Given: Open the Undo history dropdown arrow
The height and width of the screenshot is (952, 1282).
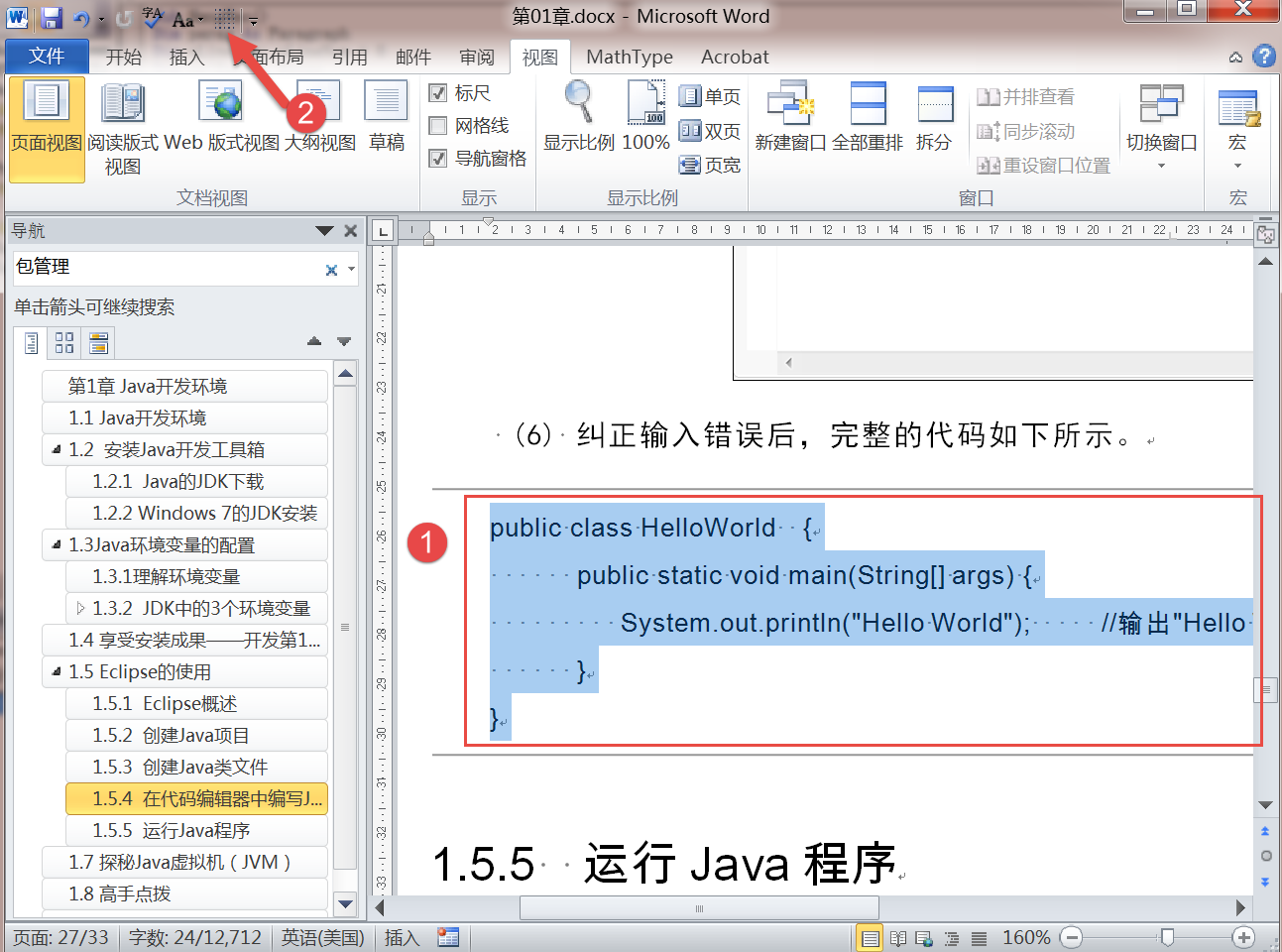Looking at the screenshot, I should pos(101,20).
